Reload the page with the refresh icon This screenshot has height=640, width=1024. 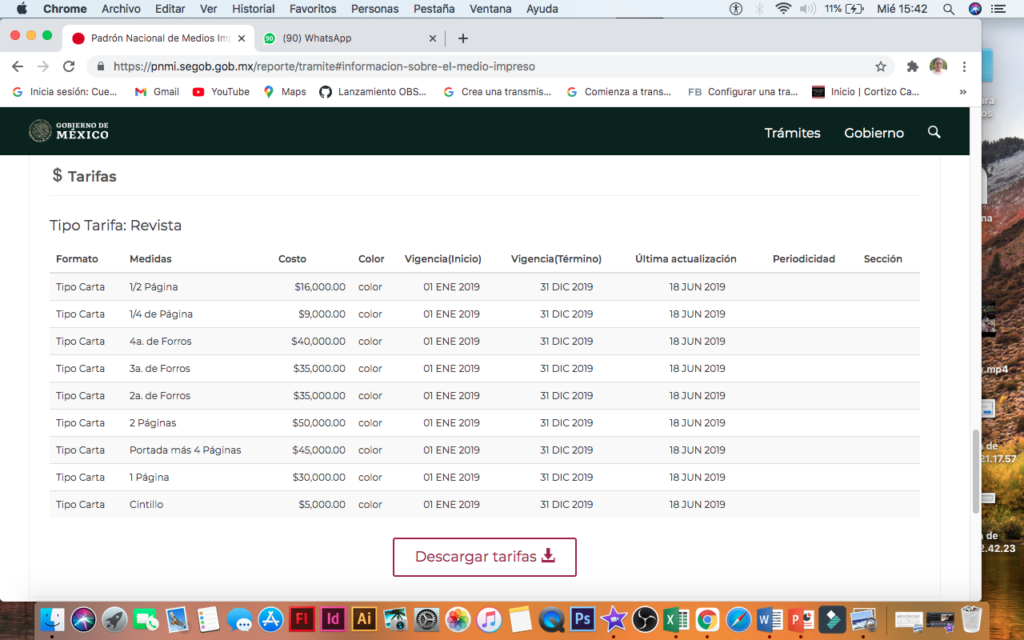click(69, 67)
